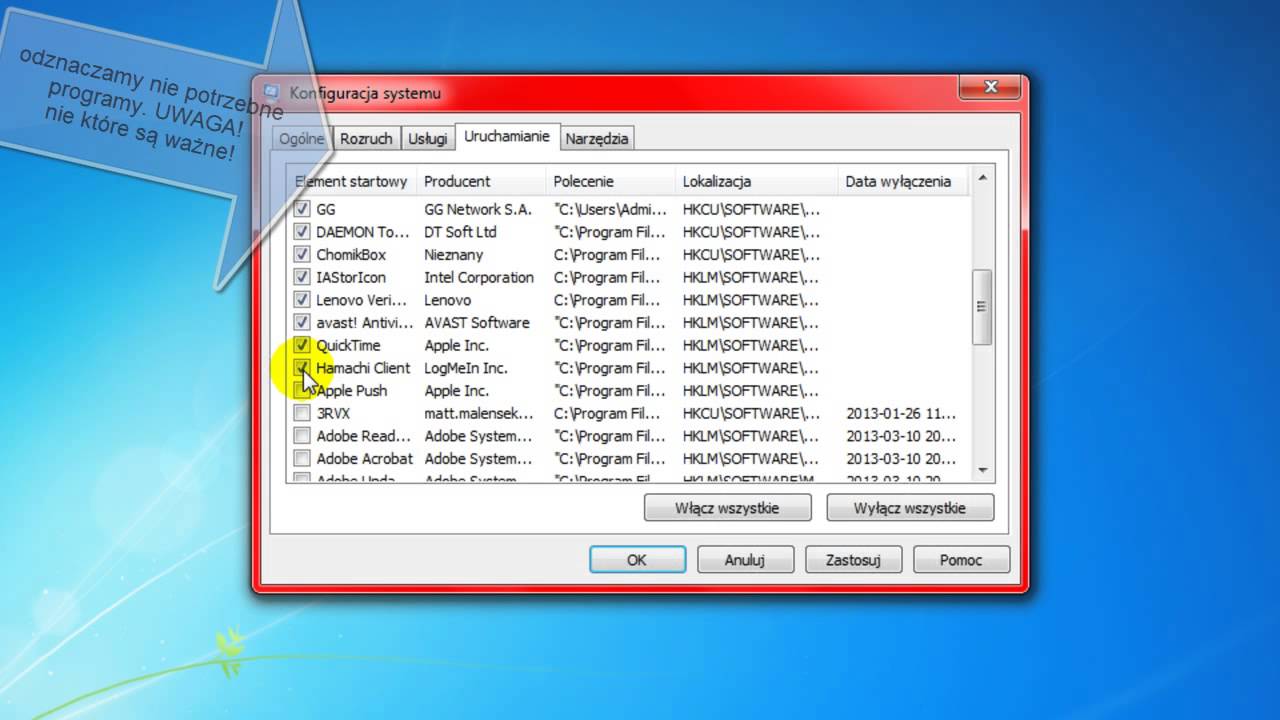Enable the Adobe Reader startup checkbox
The height and width of the screenshot is (720, 1280).
302,436
